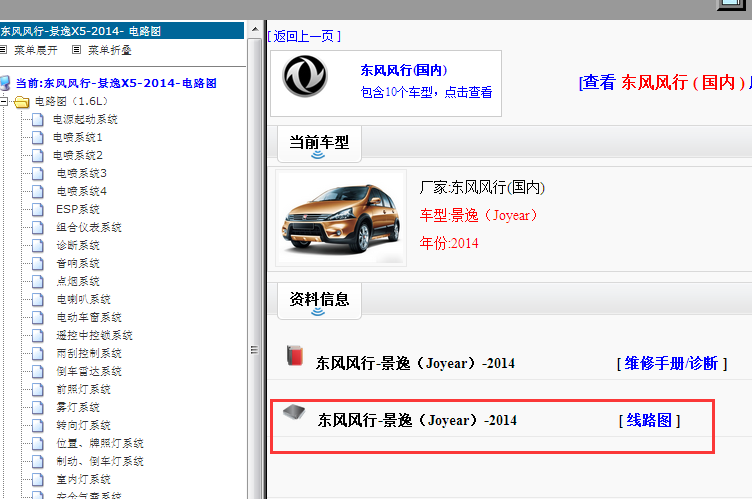This screenshot has height=499, width=752.
Task: Open the 遥控中控锁系统 entry
Action: [x=94, y=335]
